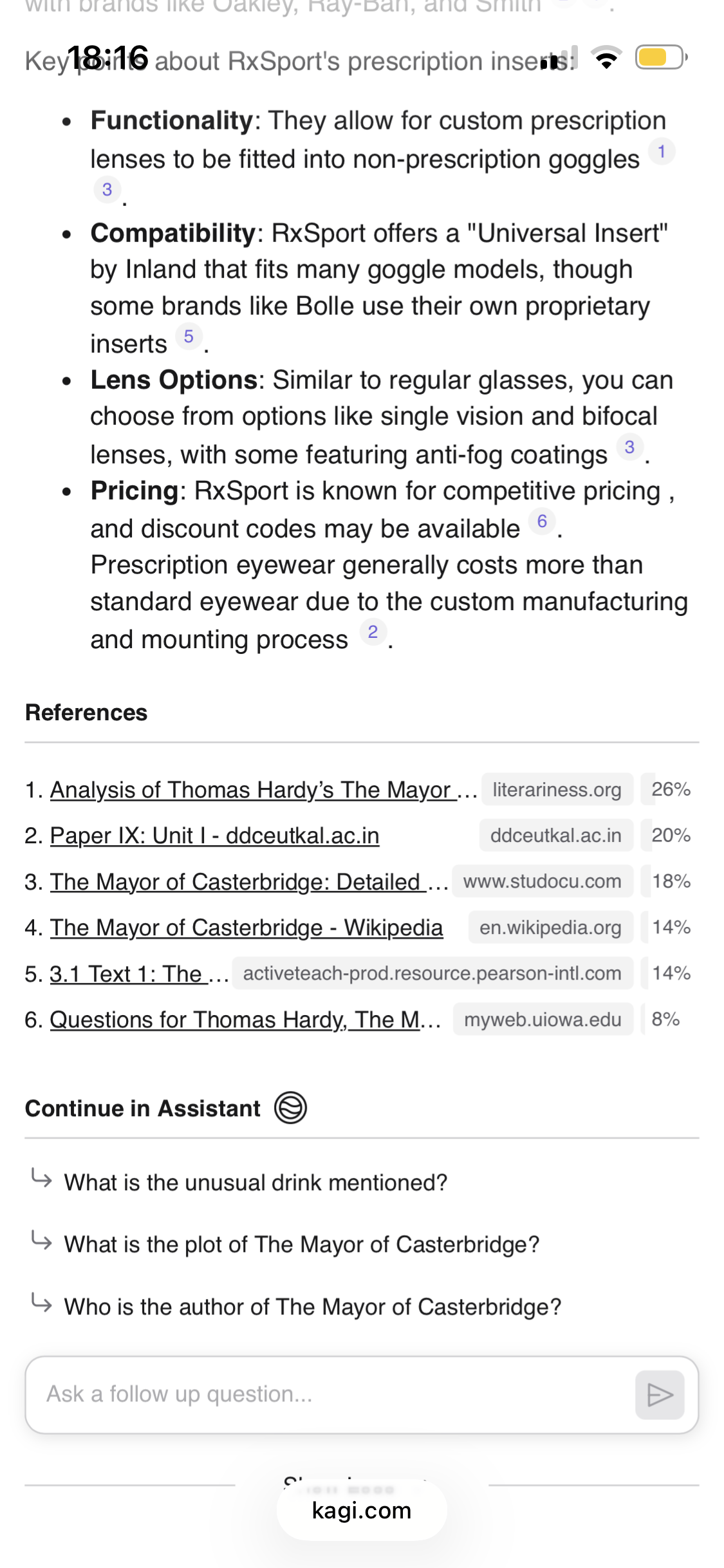Open The Mayor of Casterbridge Wikipedia link
Image resolution: width=724 pixels, height=1568 pixels.
click(246, 928)
